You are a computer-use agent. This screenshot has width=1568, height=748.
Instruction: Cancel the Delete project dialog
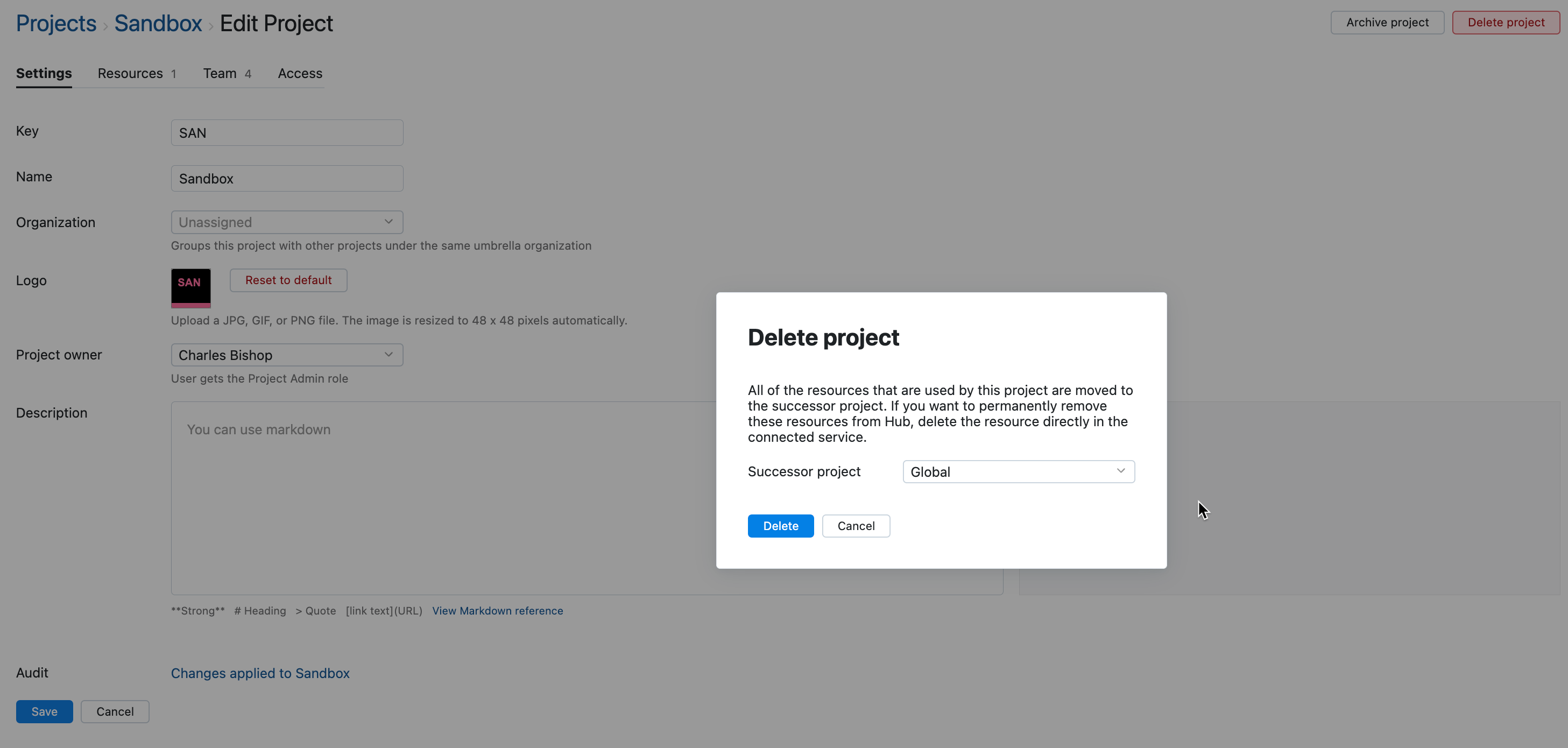pyautogui.click(x=855, y=526)
